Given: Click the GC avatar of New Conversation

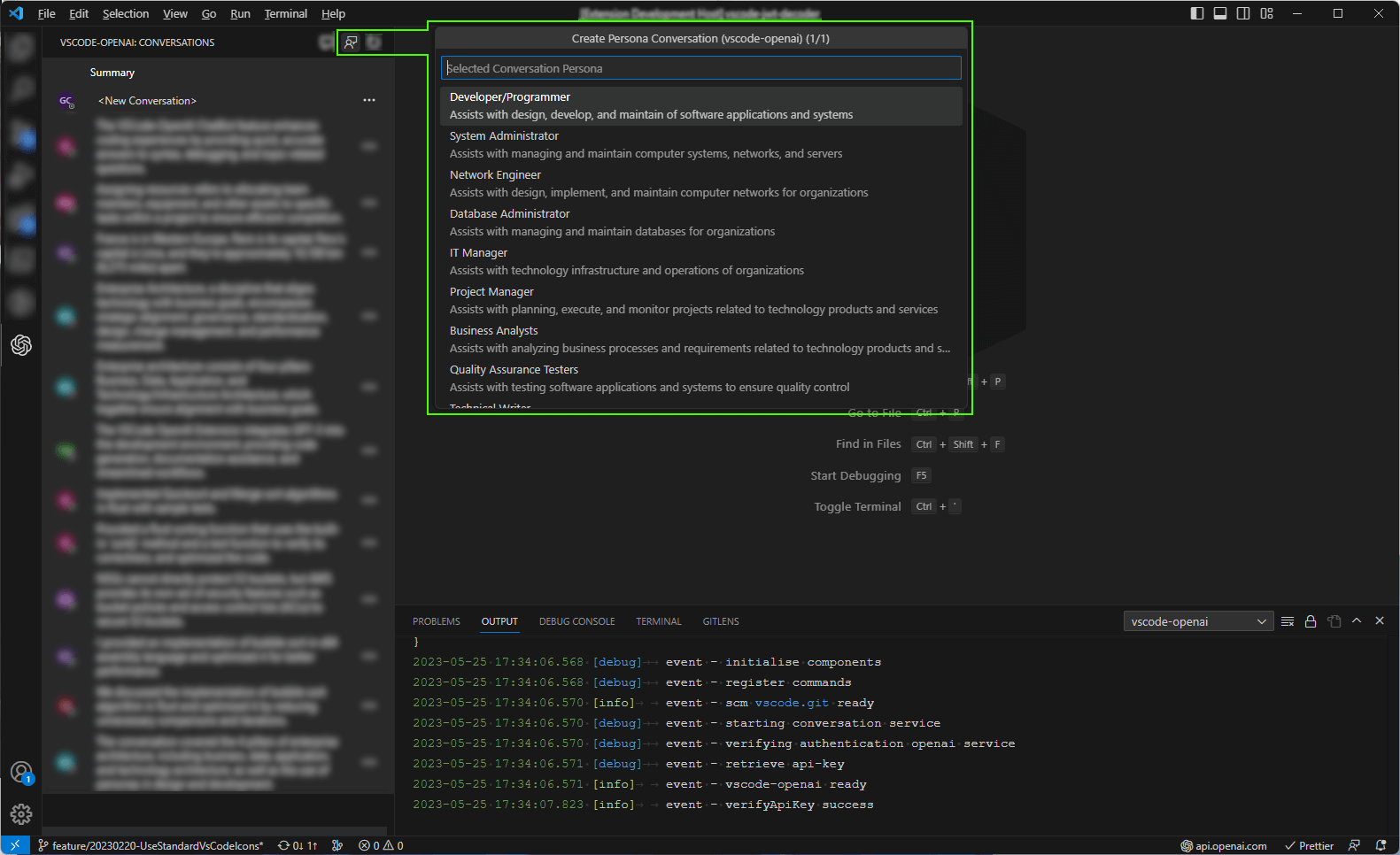Looking at the screenshot, I should 66,101.
